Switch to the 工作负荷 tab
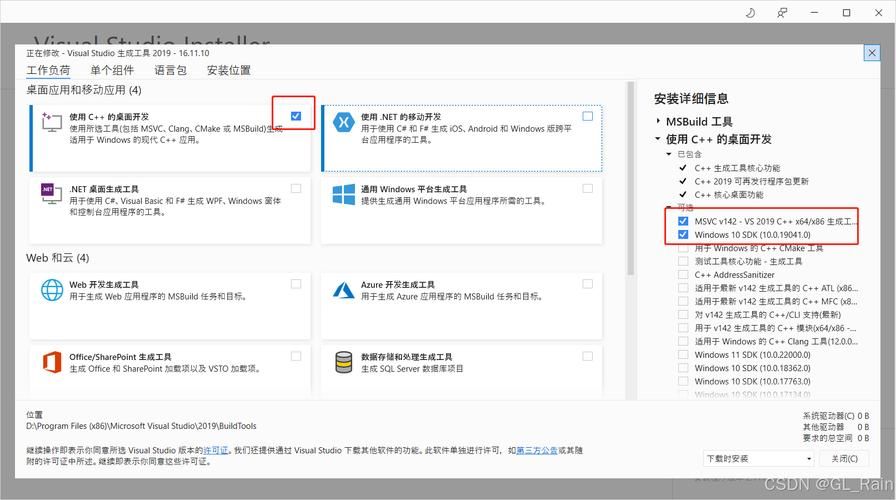Image resolution: width=896 pixels, height=500 pixels. click(x=48, y=70)
